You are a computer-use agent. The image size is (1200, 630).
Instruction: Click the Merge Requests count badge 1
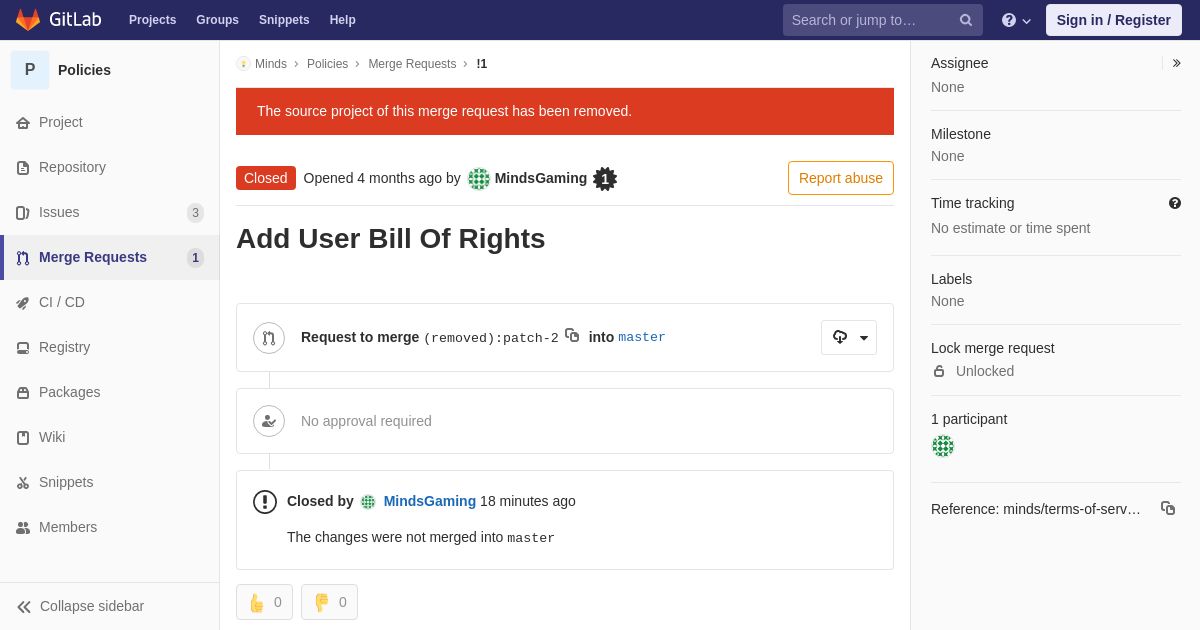(196, 258)
